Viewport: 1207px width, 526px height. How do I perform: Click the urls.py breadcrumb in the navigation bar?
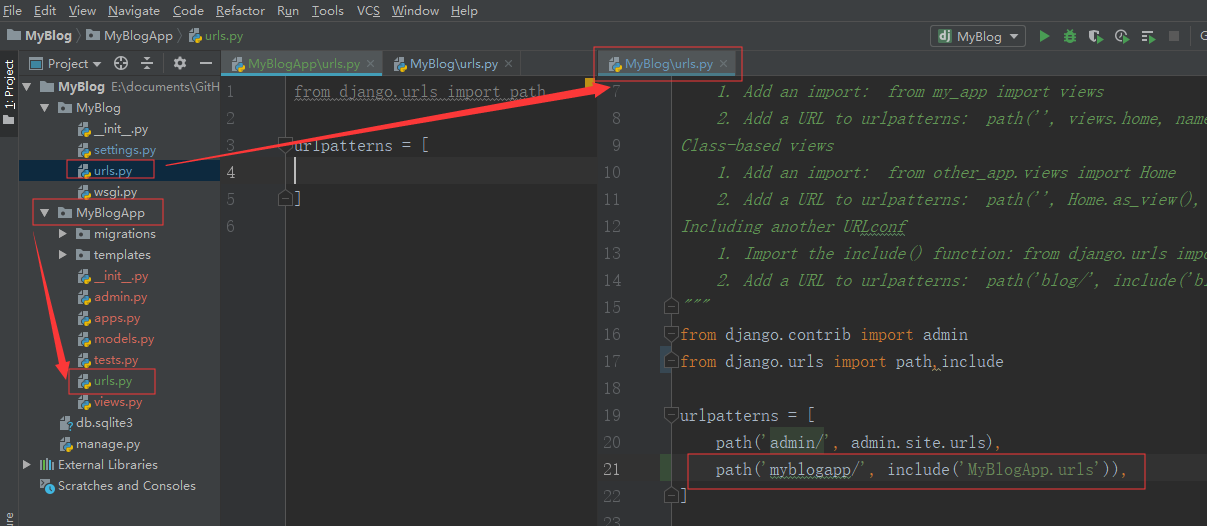(215, 36)
